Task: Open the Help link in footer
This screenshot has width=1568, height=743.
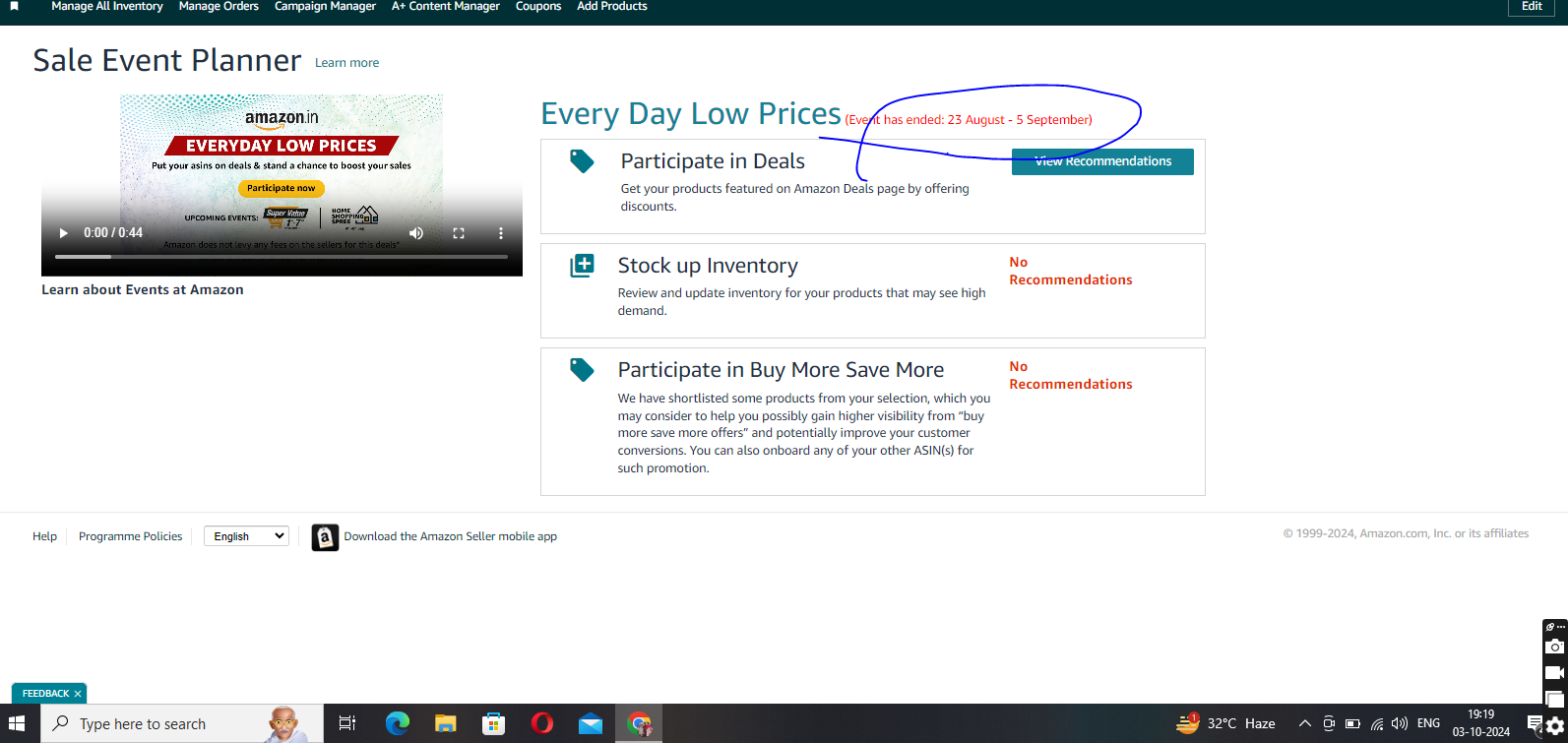Action: pyautogui.click(x=44, y=536)
